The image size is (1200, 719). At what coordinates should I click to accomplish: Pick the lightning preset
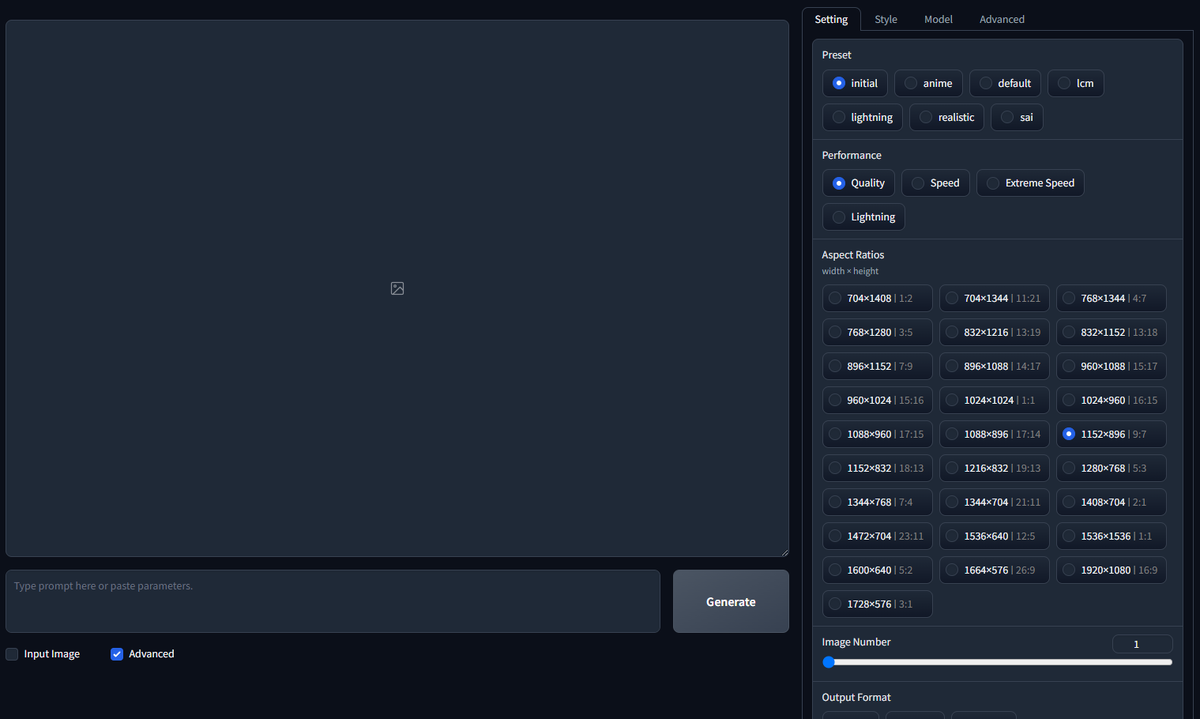[x=862, y=117]
